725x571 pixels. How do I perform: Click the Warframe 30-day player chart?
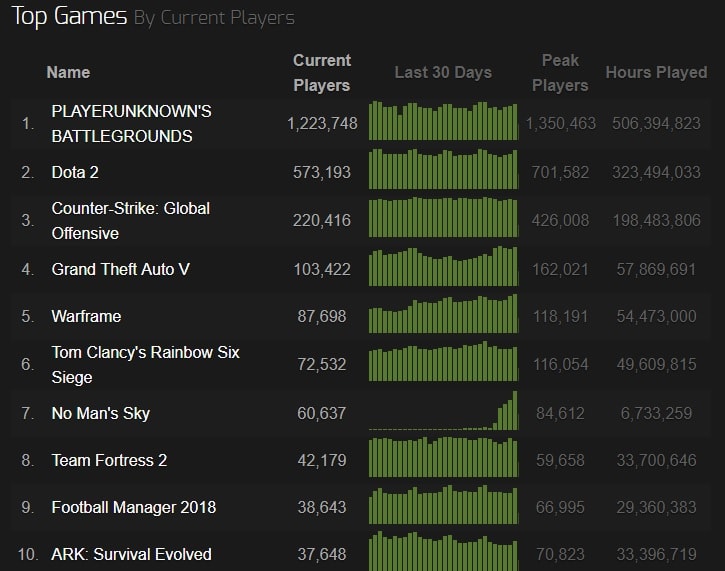coord(443,314)
